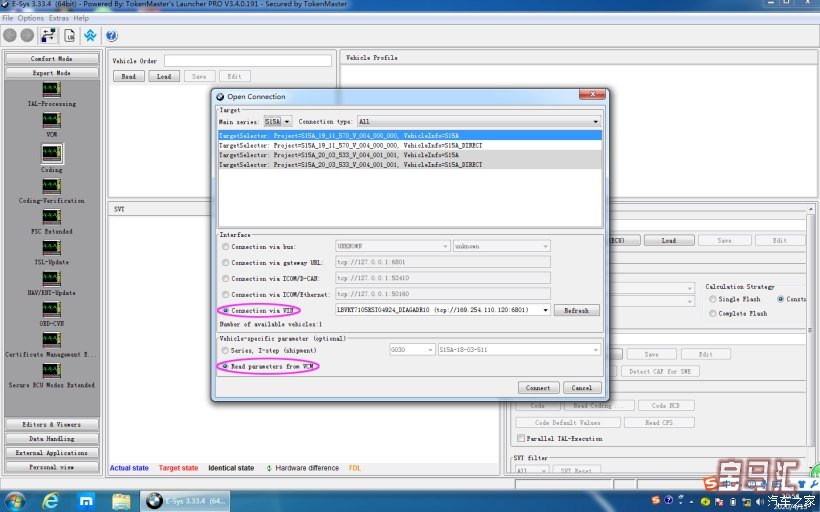Select Connection via gateway URL option
Image resolution: width=820 pixels, height=512 pixels.
click(x=225, y=263)
